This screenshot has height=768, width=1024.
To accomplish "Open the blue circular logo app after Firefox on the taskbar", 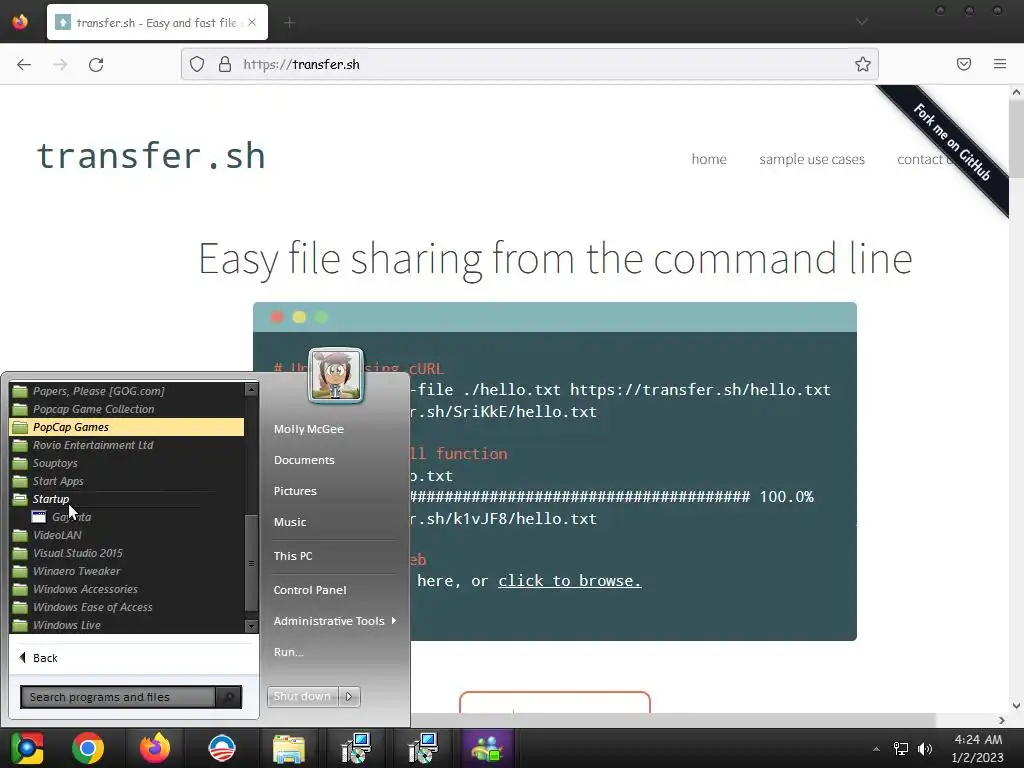I will pyautogui.click(x=221, y=748).
